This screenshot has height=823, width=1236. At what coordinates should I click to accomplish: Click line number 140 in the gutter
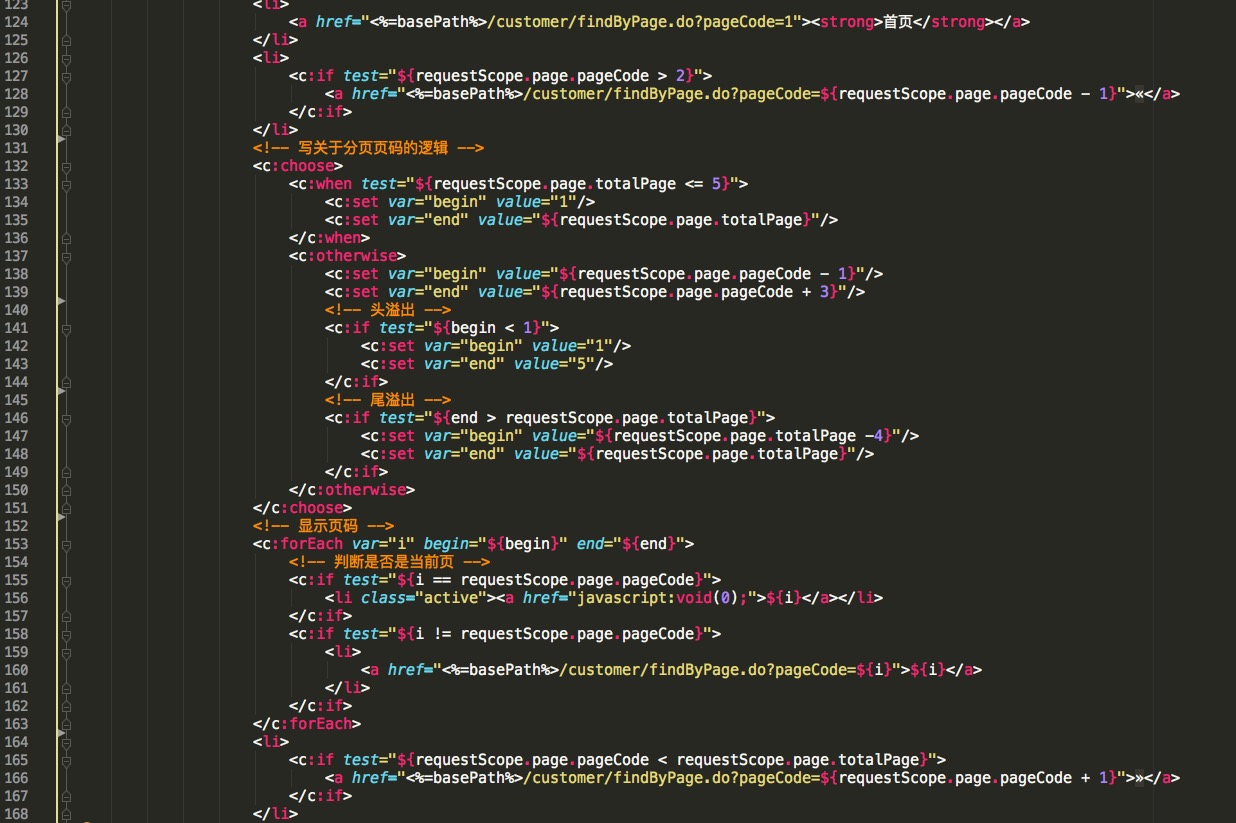tap(16, 310)
